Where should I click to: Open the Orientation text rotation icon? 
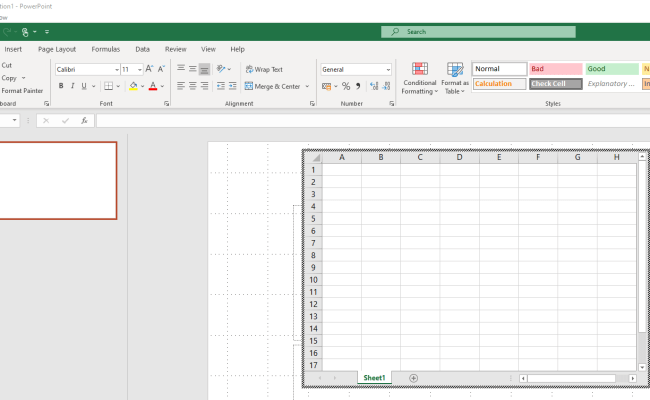[x=221, y=69]
